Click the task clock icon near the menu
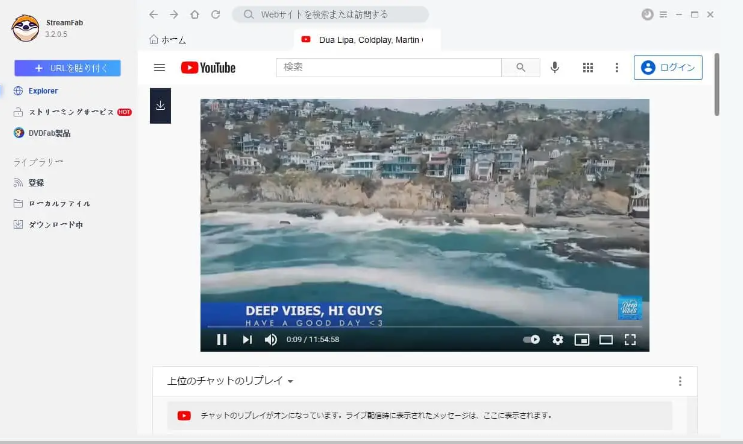The image size is (743, 444). [x=647, y=15]
